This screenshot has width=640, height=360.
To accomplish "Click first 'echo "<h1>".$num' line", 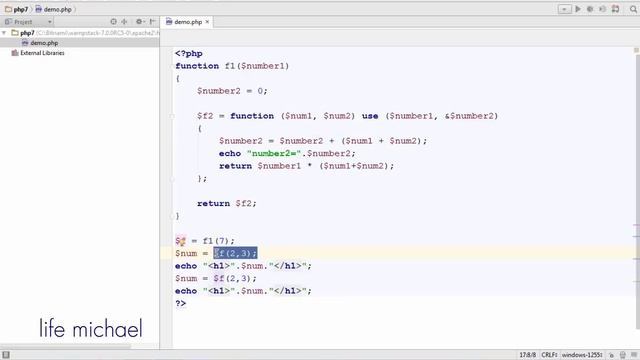I will (x=243, y=266).
